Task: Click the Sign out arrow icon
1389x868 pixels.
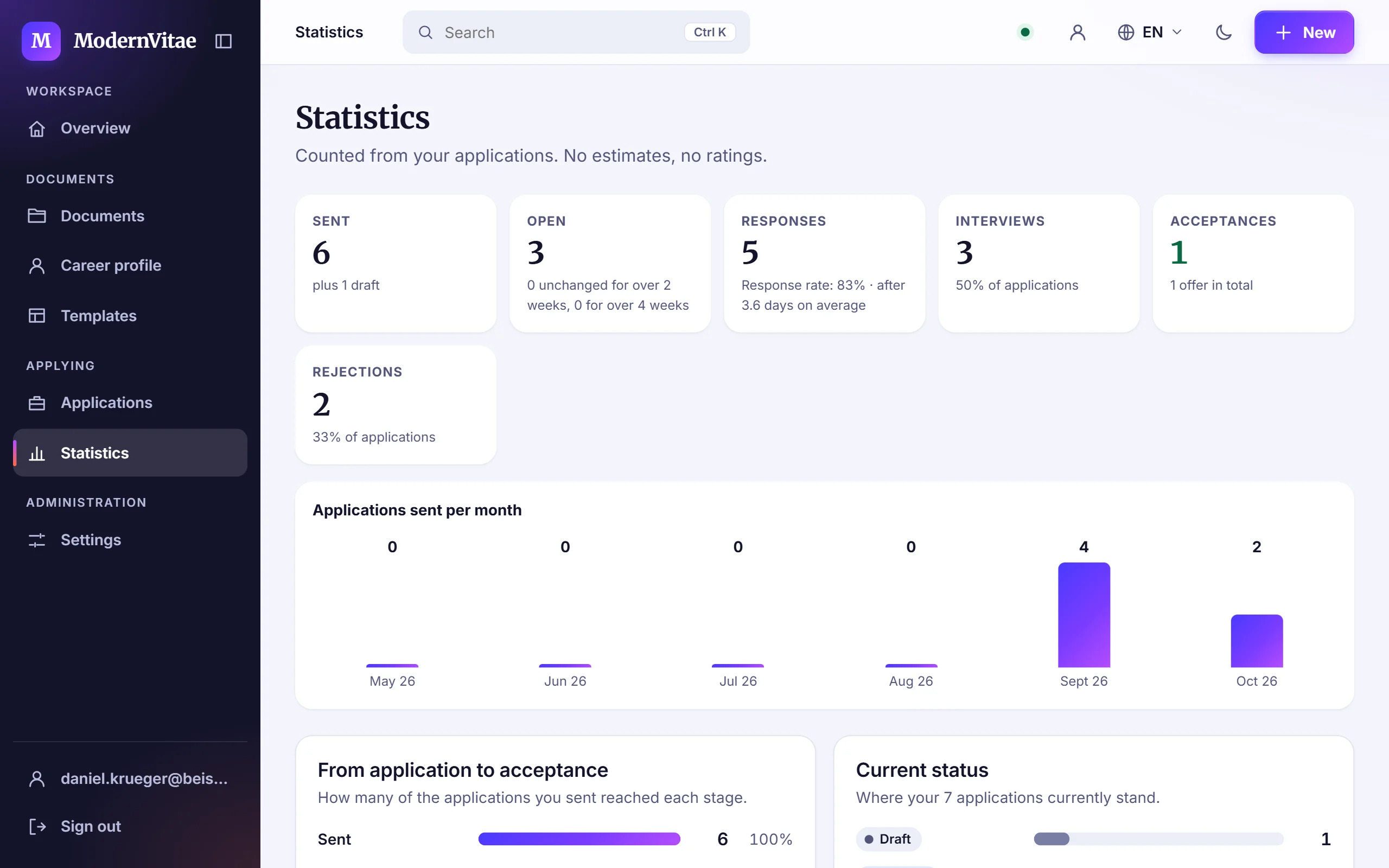Action: pos(37,827)
